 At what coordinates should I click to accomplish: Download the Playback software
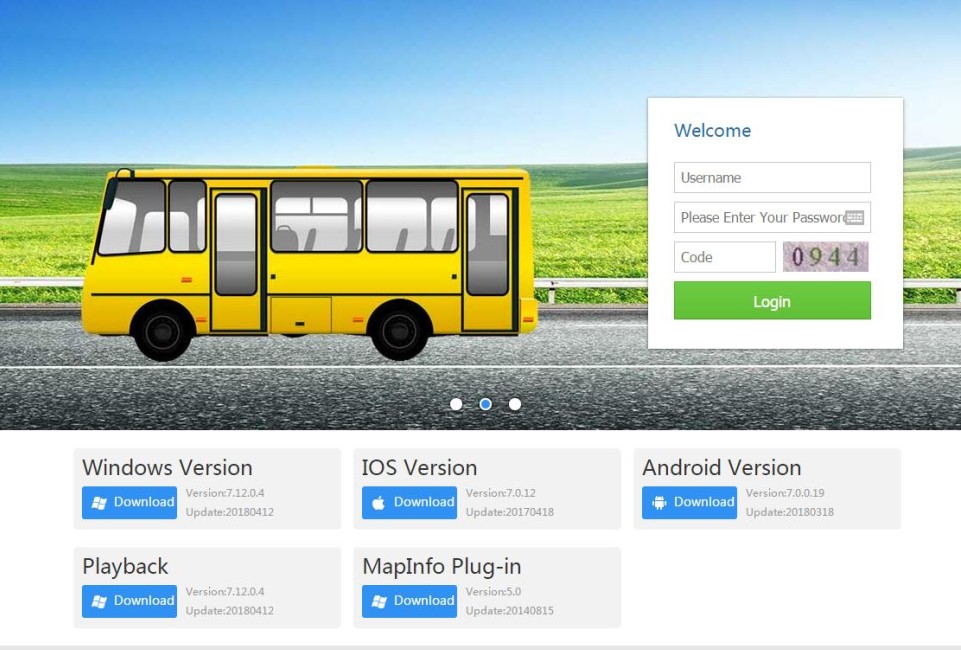click(129, 601)
